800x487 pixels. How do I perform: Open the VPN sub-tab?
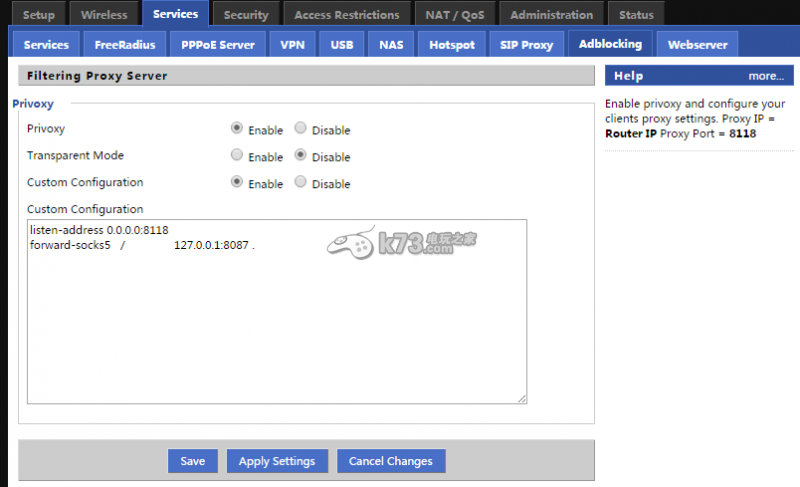[293, 45]
